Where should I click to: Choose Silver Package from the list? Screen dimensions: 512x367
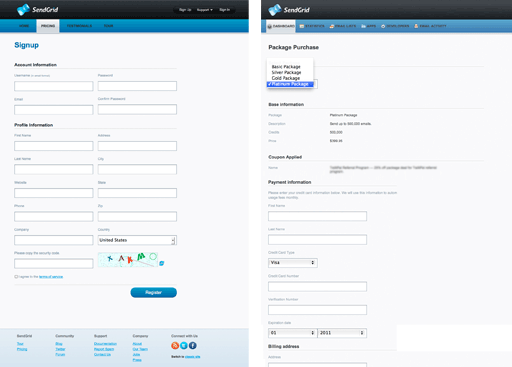(286, 72)
